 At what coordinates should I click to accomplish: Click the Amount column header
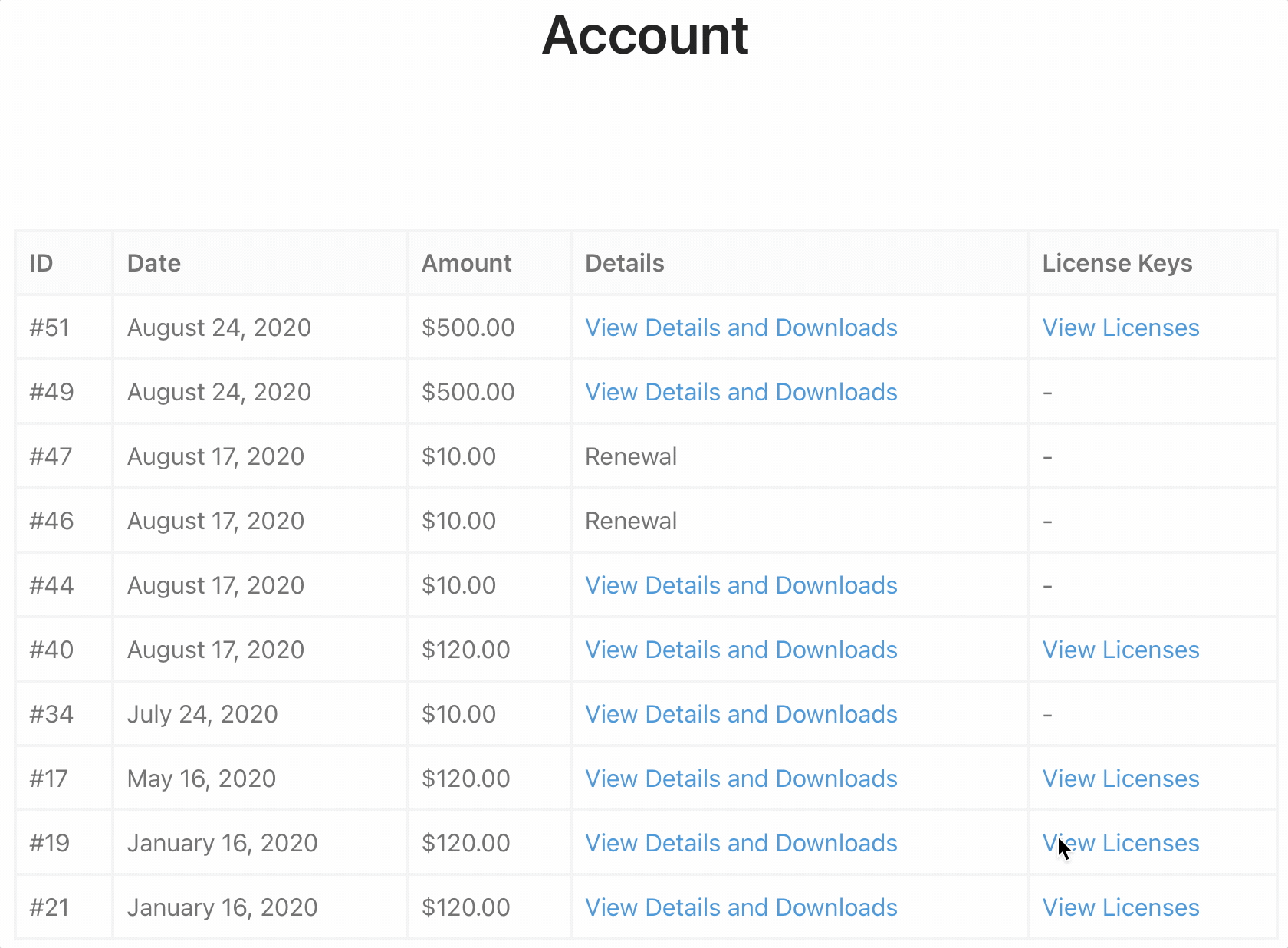(466, 263)
